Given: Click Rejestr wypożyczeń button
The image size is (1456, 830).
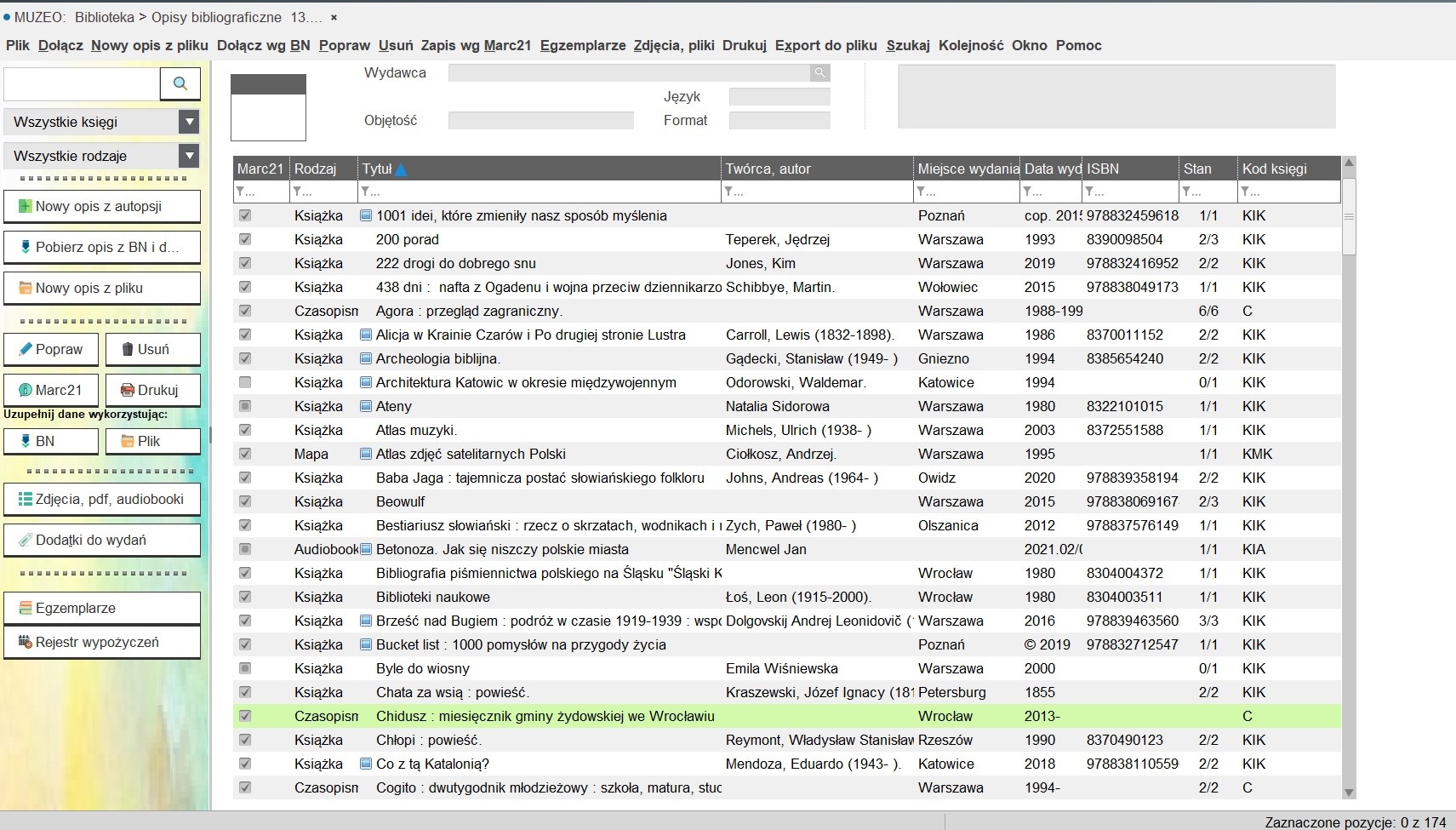Looking at the screenshot, I should pyautogui.click(x=102, y=643).
